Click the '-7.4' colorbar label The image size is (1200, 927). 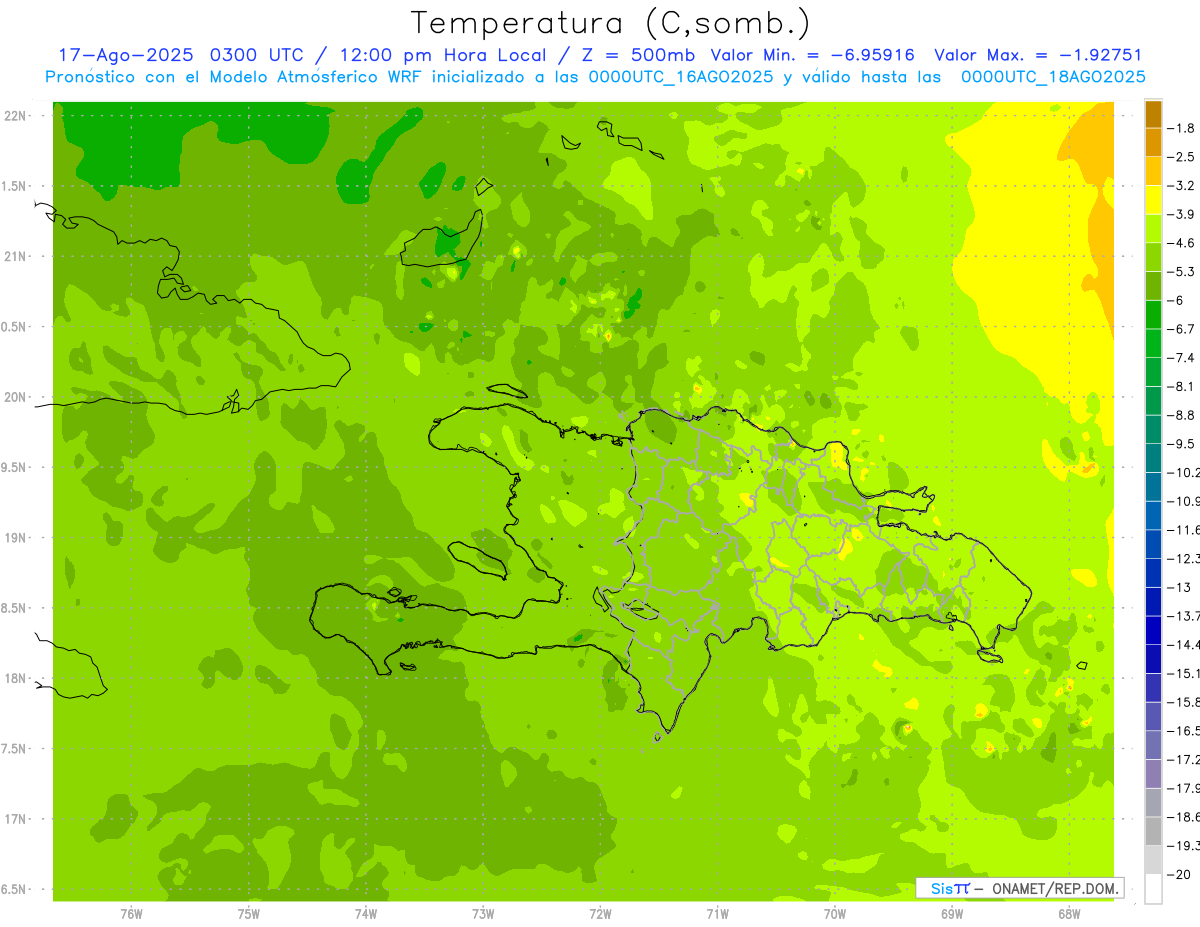(1181, 357)
